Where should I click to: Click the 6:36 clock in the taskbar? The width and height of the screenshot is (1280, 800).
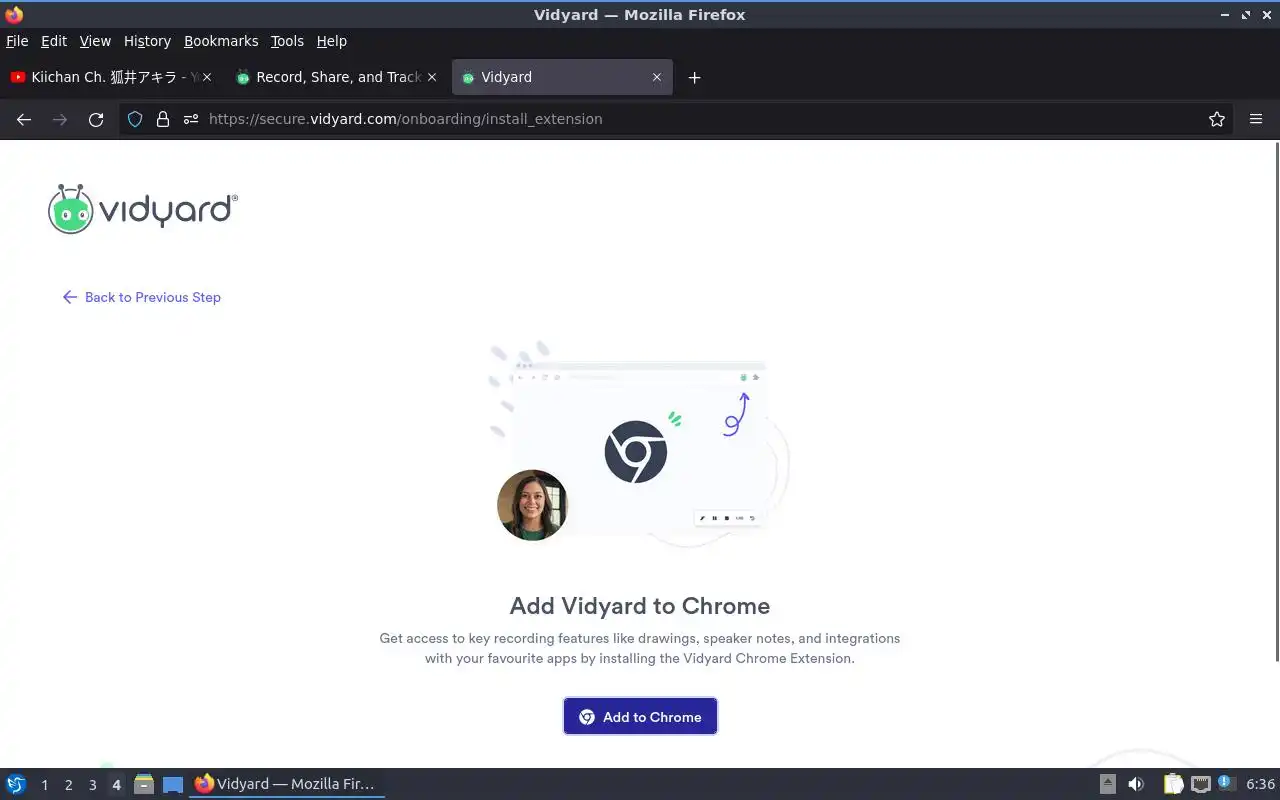coord(1260,784)
